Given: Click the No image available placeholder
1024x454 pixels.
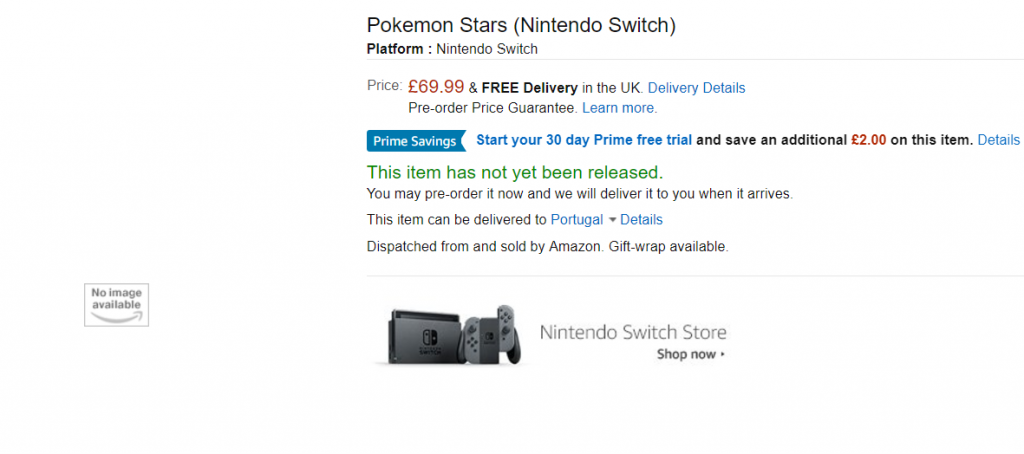Looking at the screenshot, I should 116,304.
